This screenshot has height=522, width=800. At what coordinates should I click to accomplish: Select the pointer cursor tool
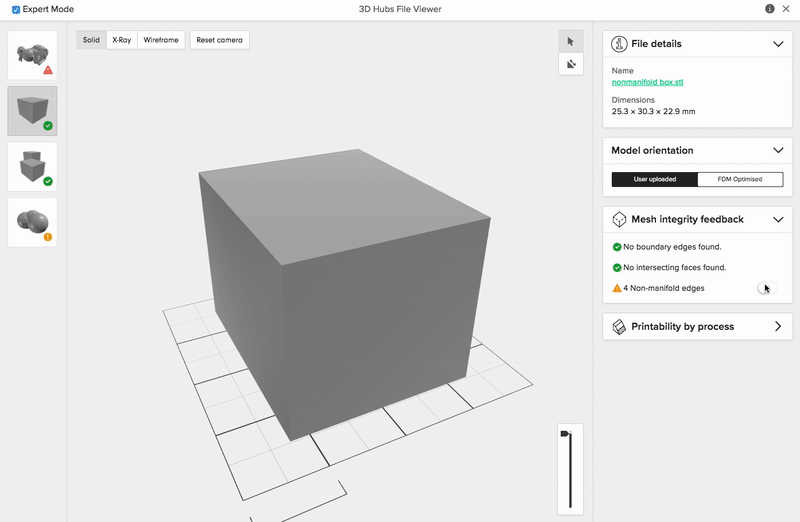(x=570, y=41)
